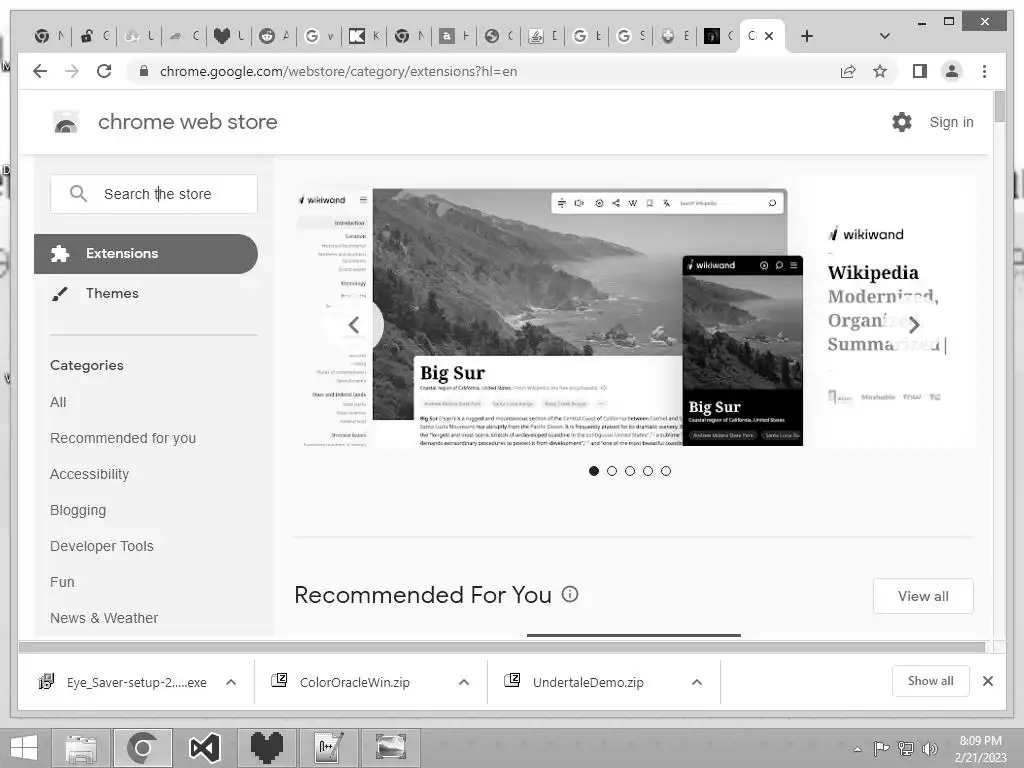The image size is (1024, 768).
Task: Click the search magnifier icon
Action: click(78, 193)
